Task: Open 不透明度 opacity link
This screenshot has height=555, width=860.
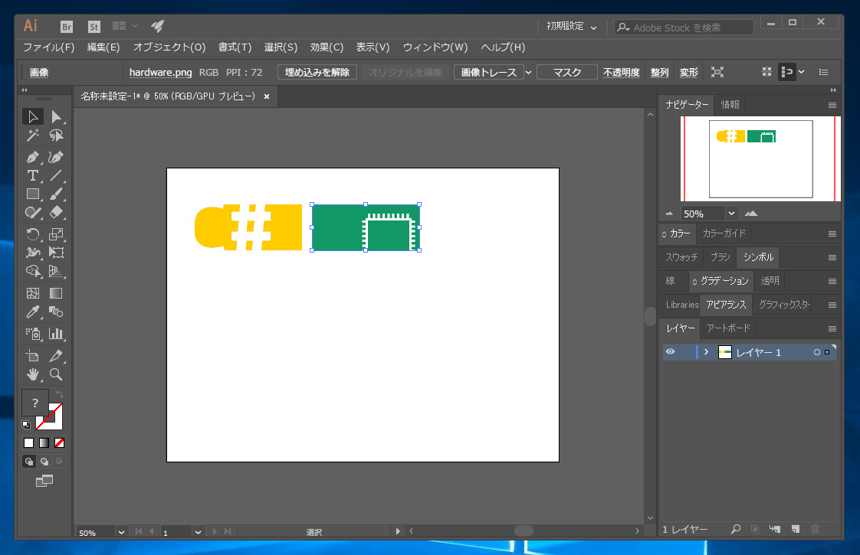Action: pyautogui.click(x=621, y=72)
